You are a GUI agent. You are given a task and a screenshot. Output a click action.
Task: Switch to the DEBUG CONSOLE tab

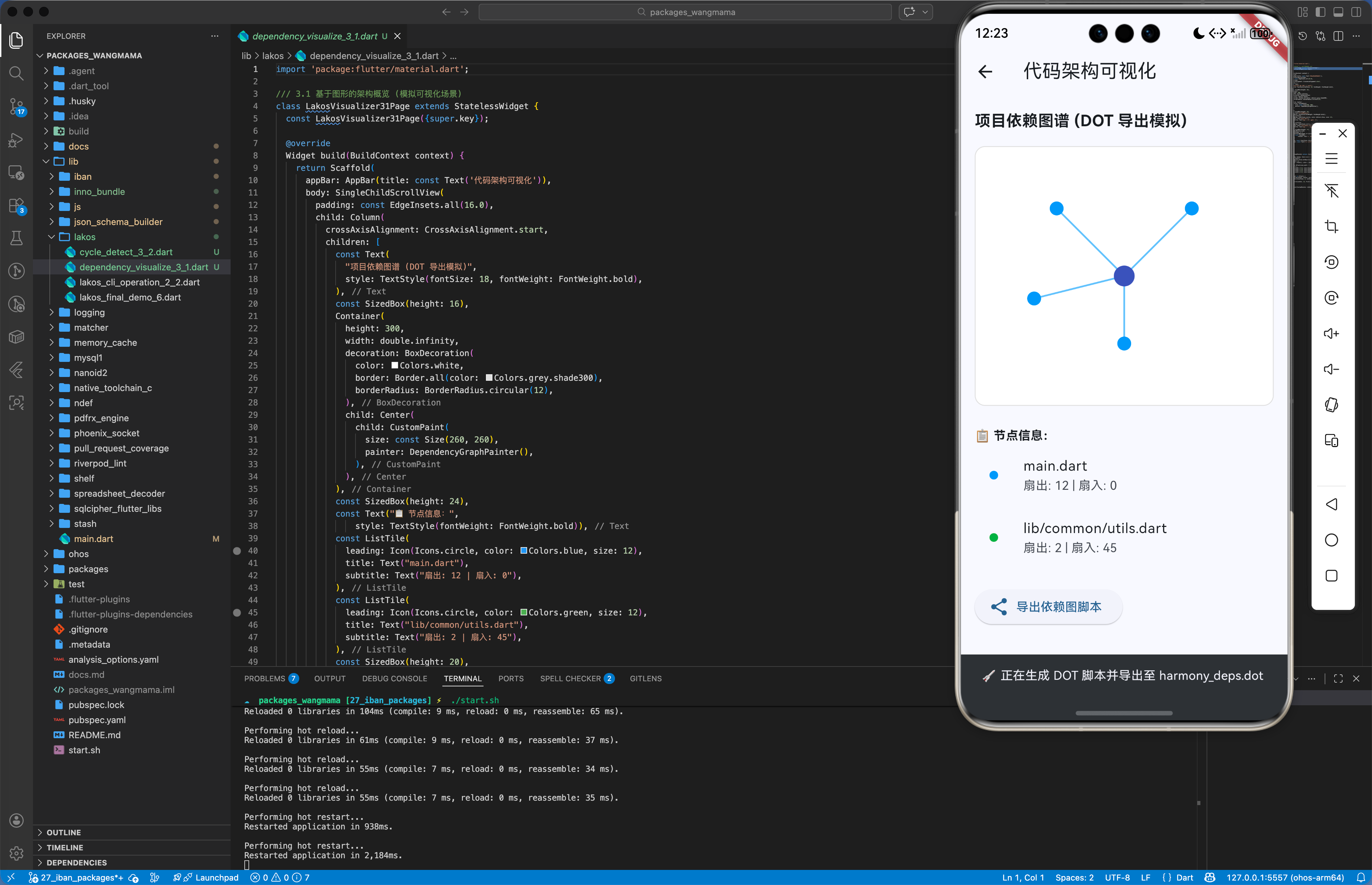tap(394, 679)
